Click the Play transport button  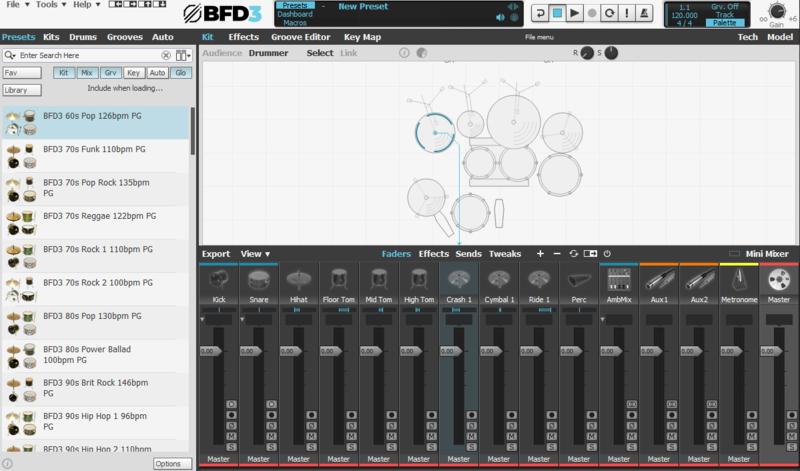(576, 13)
